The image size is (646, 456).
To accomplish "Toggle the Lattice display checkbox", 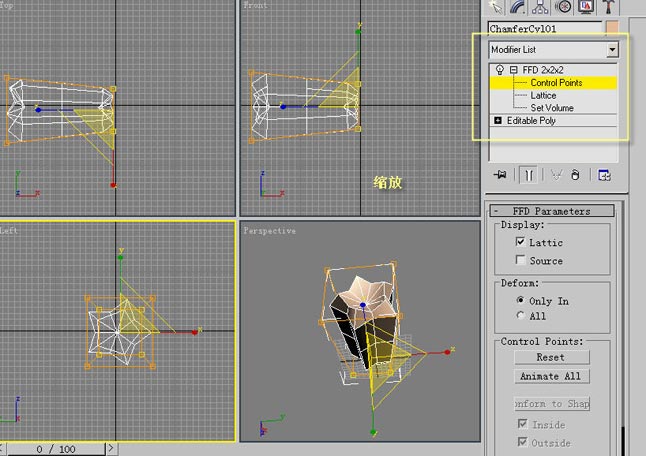I will coord(520,242).
